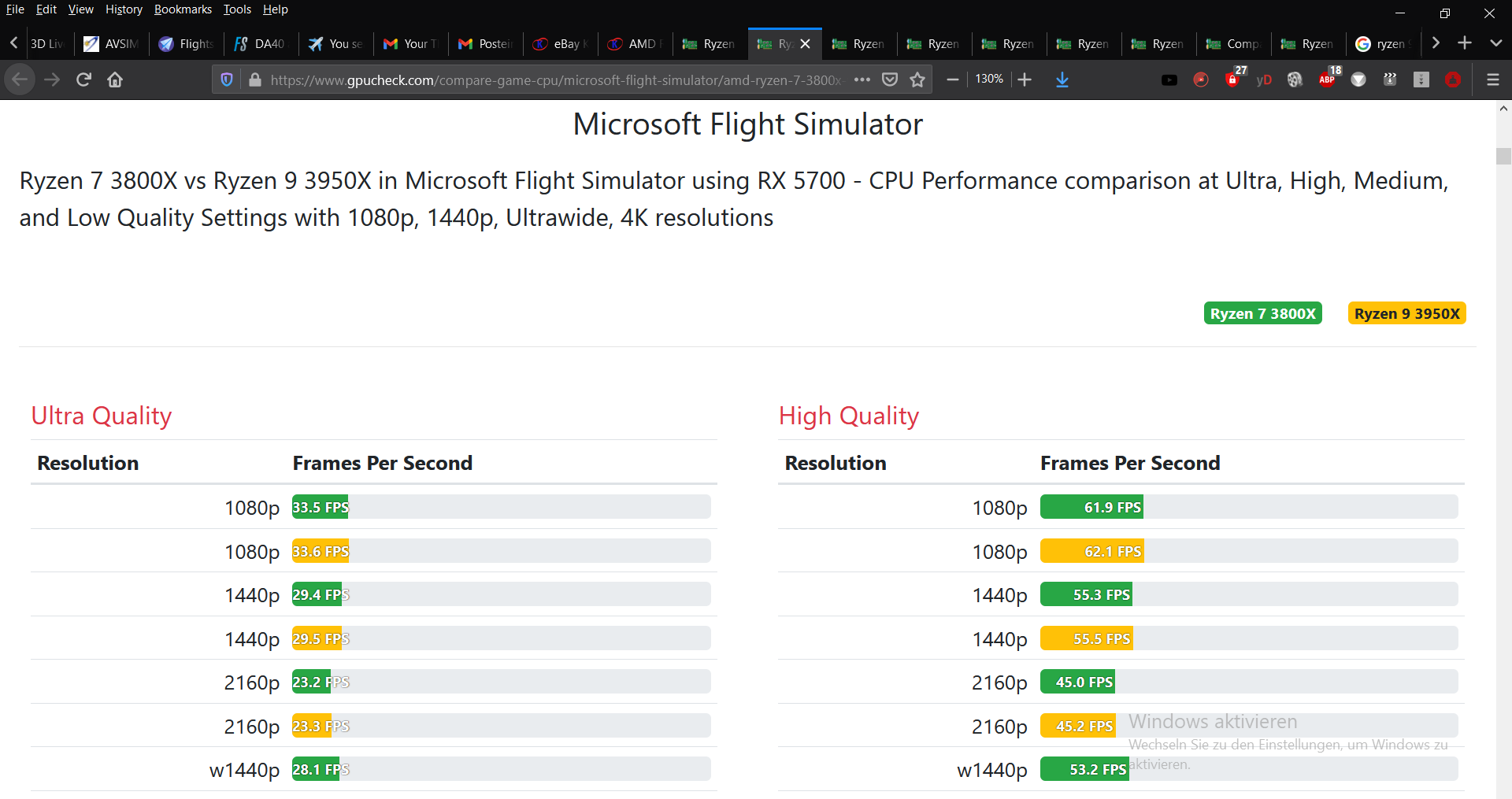
Task: Click the film reel extension icon
Action: [x=1295, y=80]
